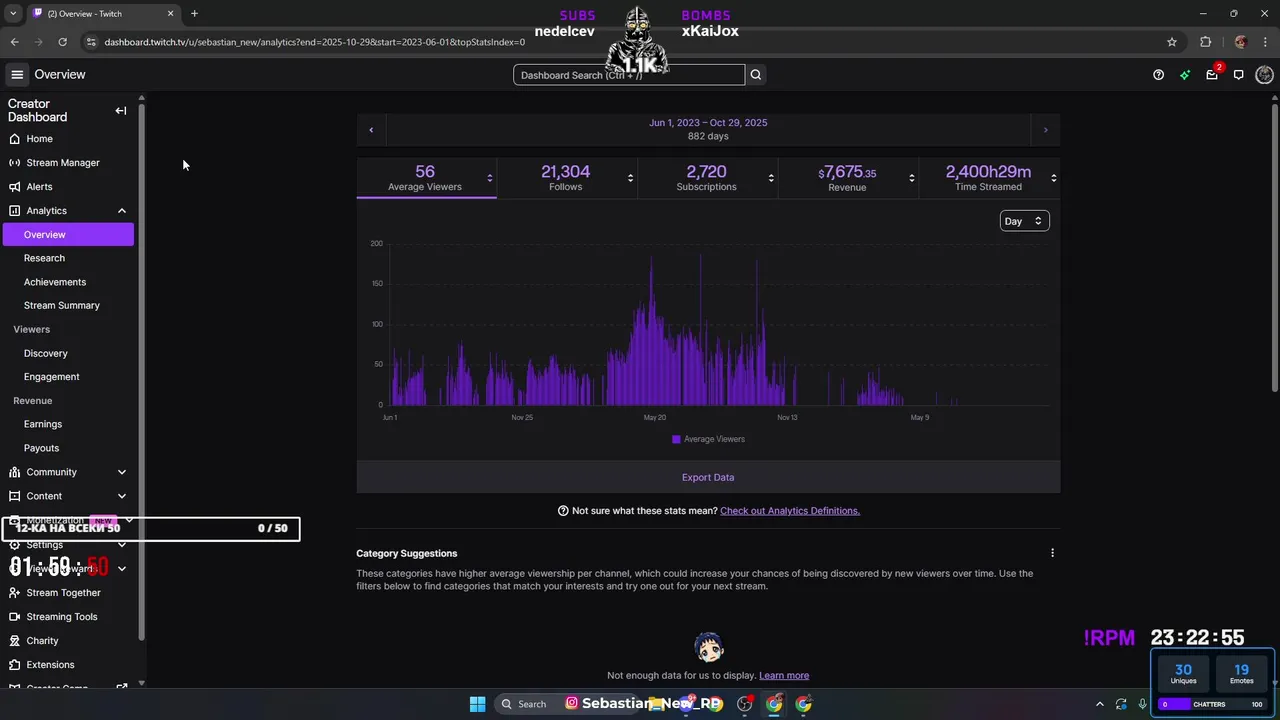Select the Subscriptions stat tab
Screen dimensions: 1280x720
pos(707,178)
